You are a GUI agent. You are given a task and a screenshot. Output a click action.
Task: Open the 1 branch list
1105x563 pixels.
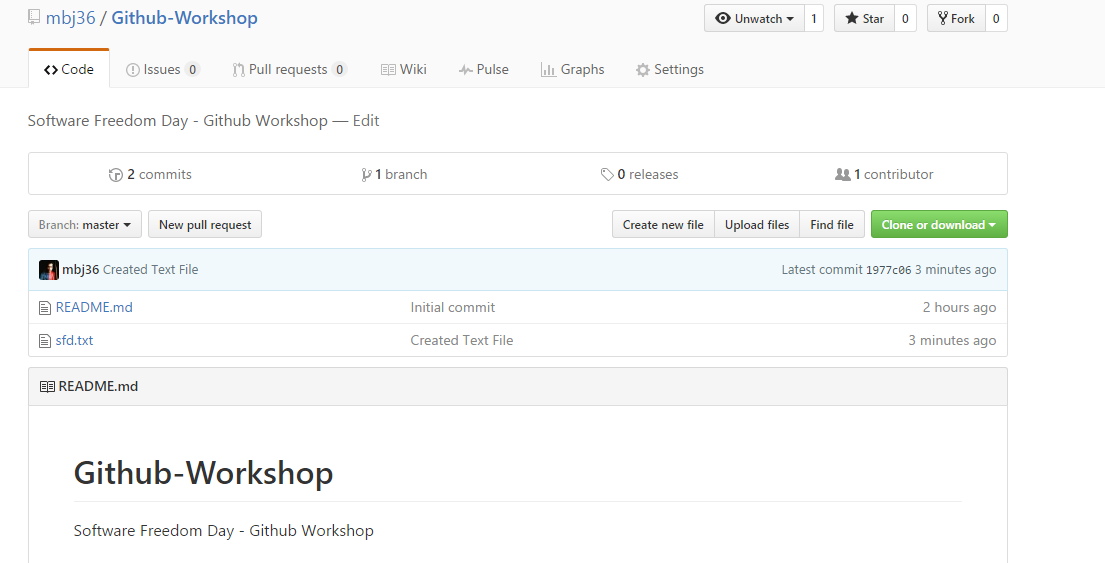tap(394, 174)
